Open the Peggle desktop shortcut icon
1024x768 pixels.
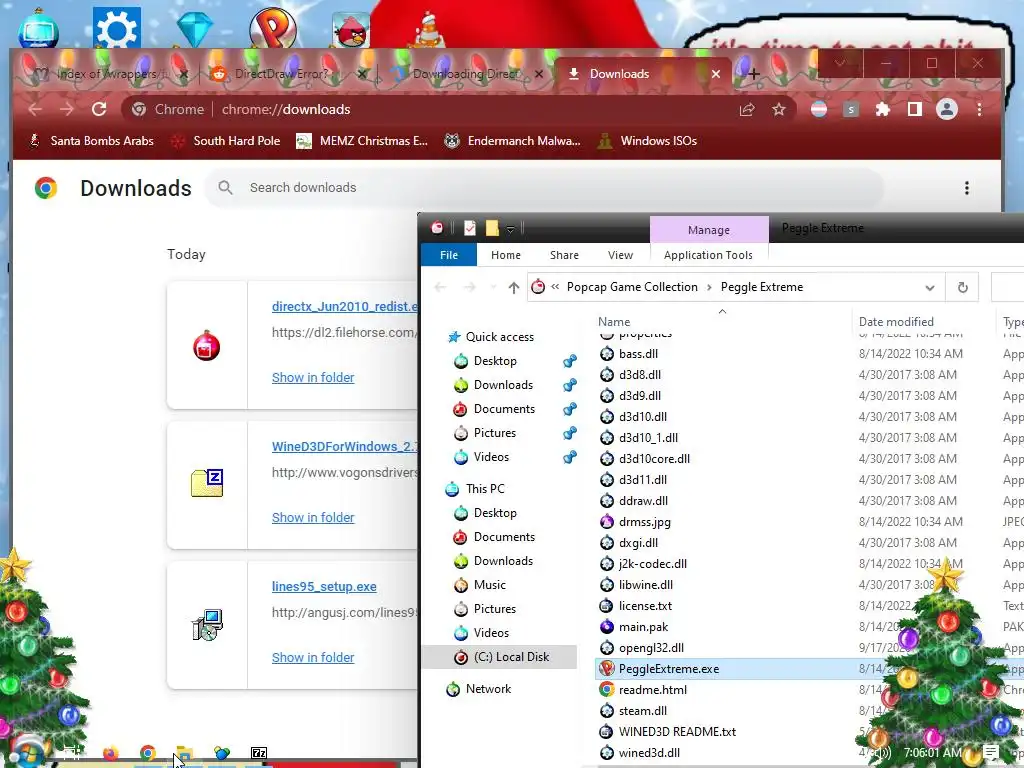(273, 27)
